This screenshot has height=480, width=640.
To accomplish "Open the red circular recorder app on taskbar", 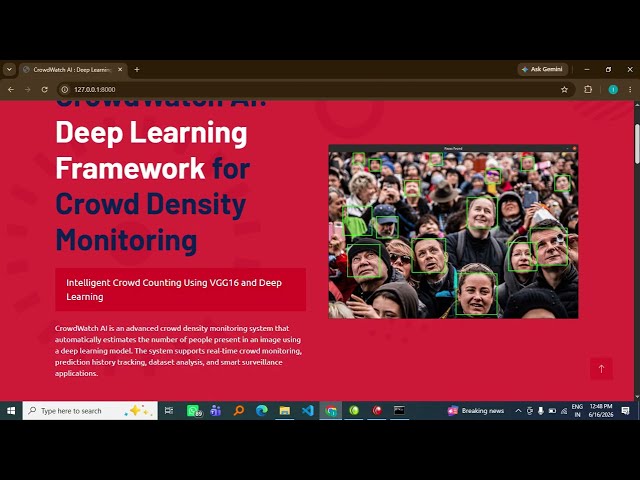I will click(x=377, y=411).
